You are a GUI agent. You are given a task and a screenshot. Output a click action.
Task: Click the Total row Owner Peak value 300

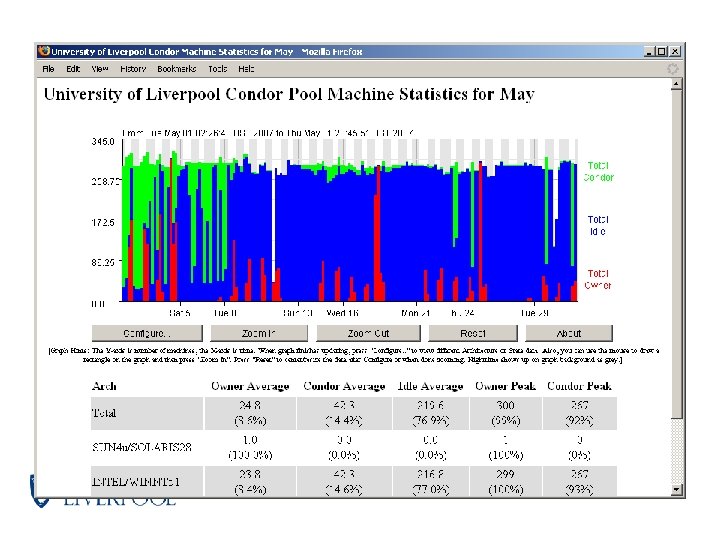505,405
